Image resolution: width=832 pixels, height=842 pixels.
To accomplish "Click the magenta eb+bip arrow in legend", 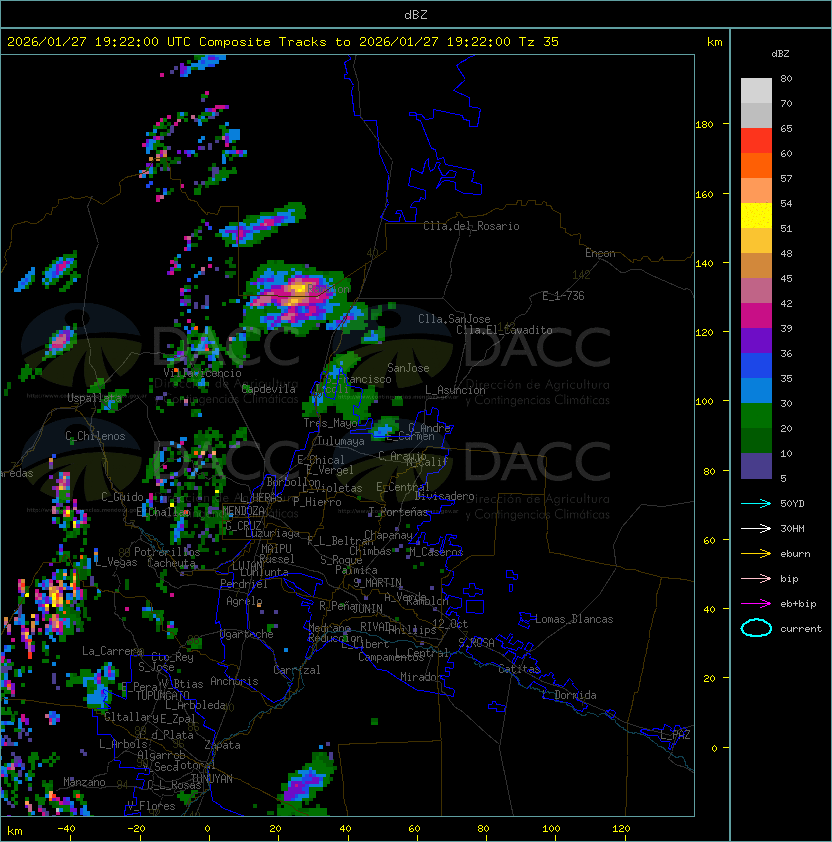I will coord(756,604).
